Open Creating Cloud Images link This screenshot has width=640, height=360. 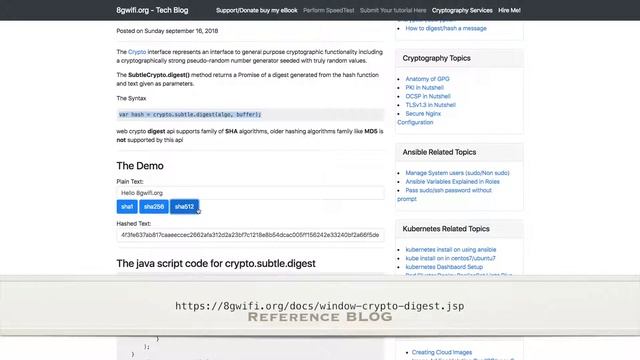tap(442, 352)
